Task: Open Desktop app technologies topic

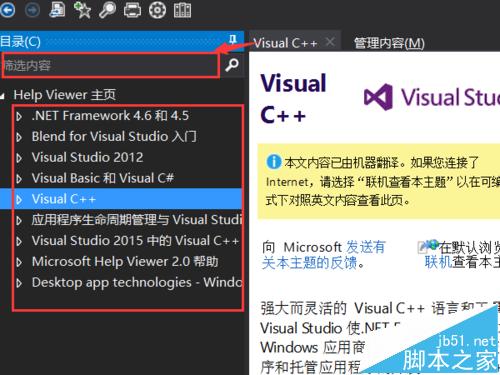Action: click(137, 282)
